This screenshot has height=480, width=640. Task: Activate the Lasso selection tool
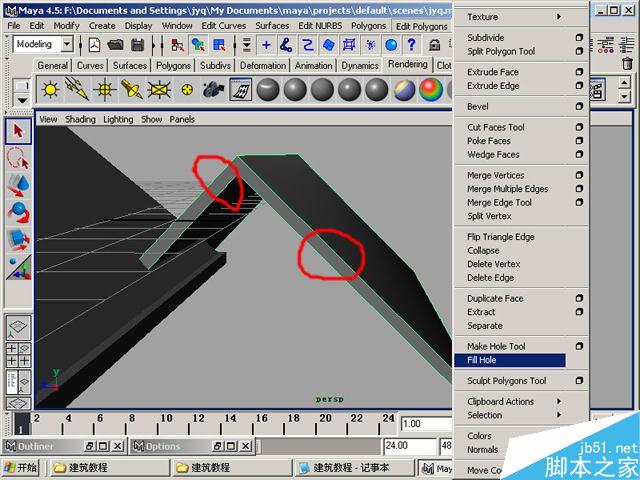pyautogui.click(x=18, y=158)
